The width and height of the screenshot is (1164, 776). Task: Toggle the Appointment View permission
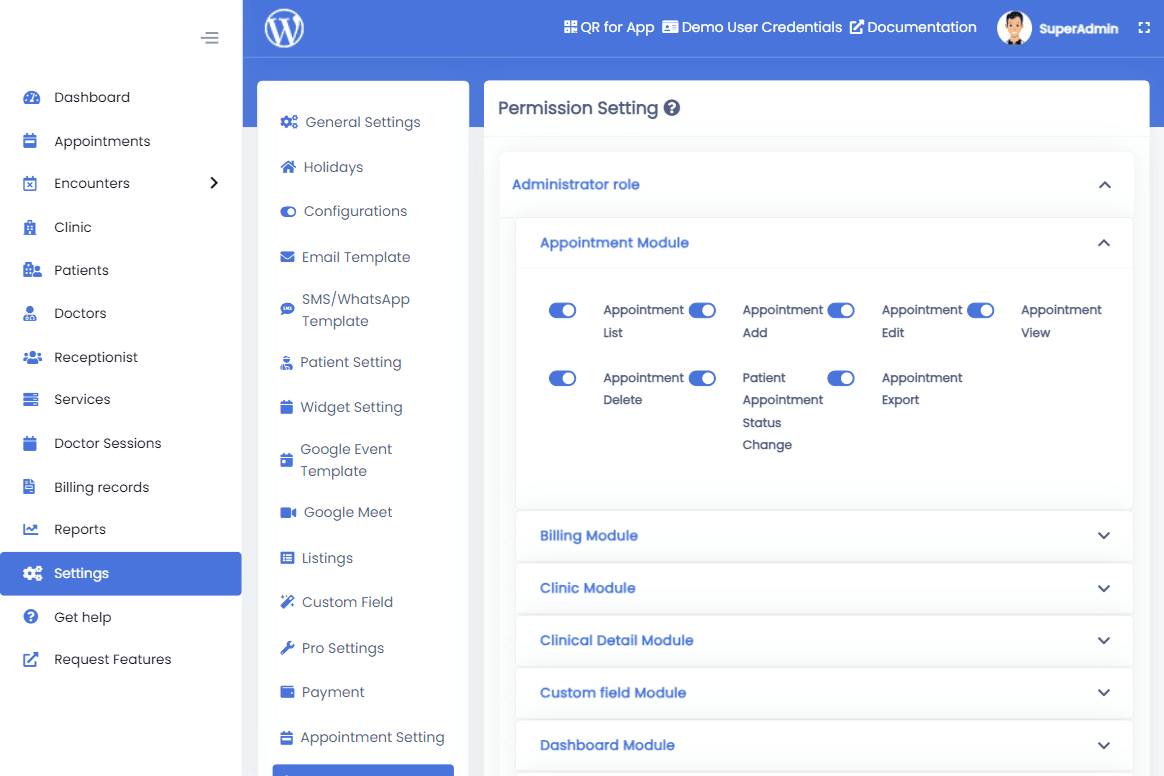(x=980, y=310)
